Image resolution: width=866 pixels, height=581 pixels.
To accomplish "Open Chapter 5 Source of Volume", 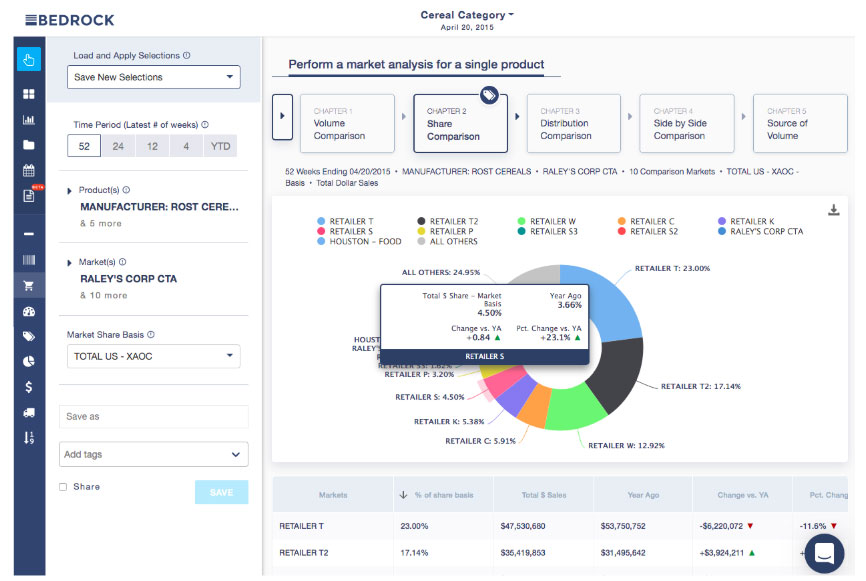I will point(800,123).
